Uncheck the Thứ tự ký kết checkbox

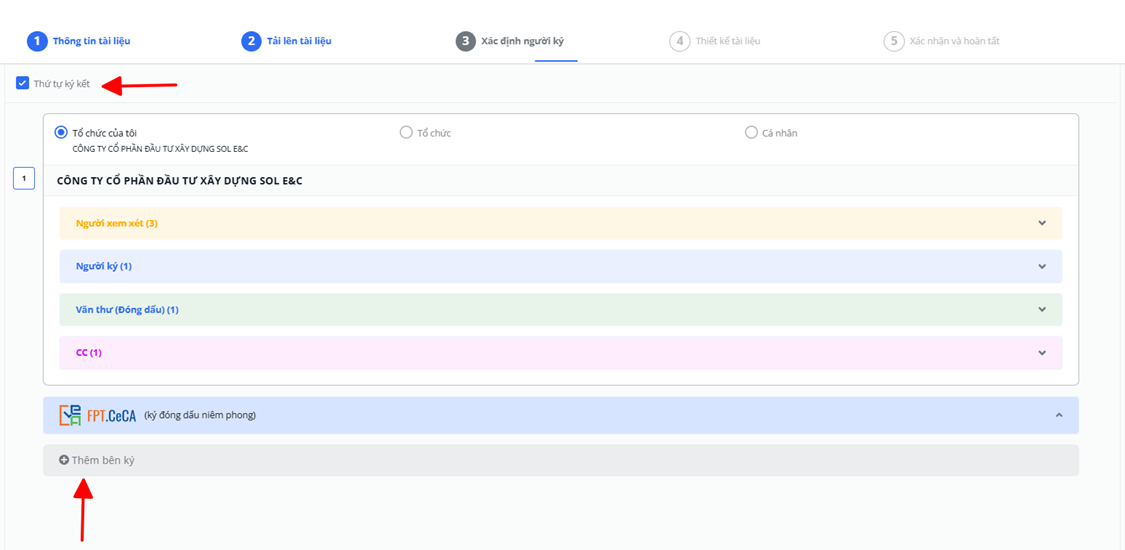22,83
